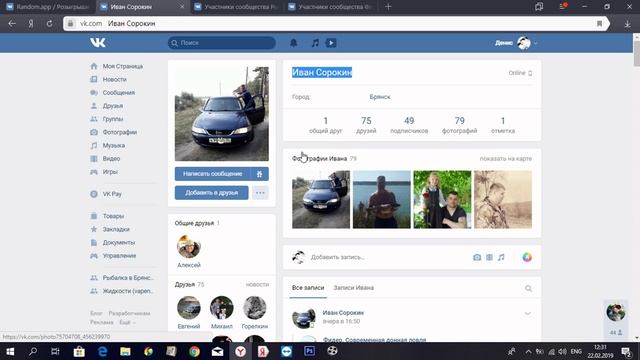Open the Windows Start button

10,351
